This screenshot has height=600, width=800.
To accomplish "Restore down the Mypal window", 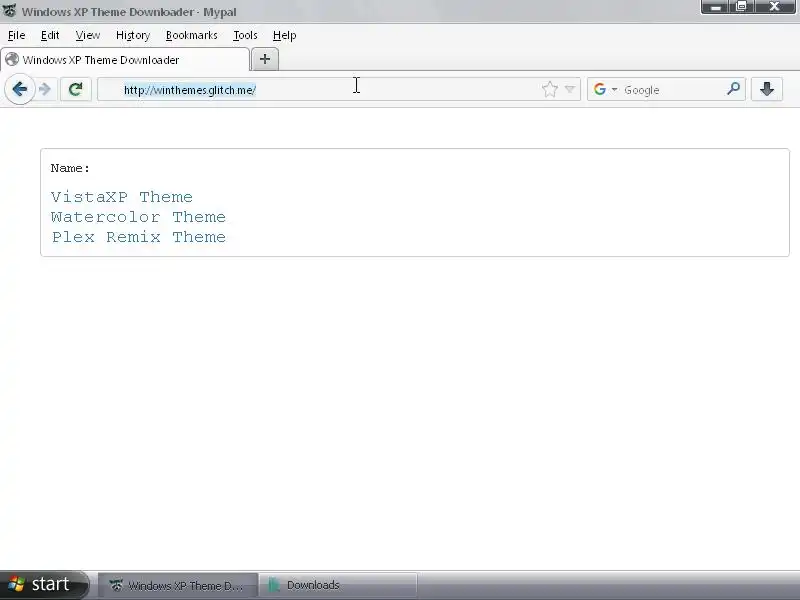I will pyautogui.click(x=741, y=7).
